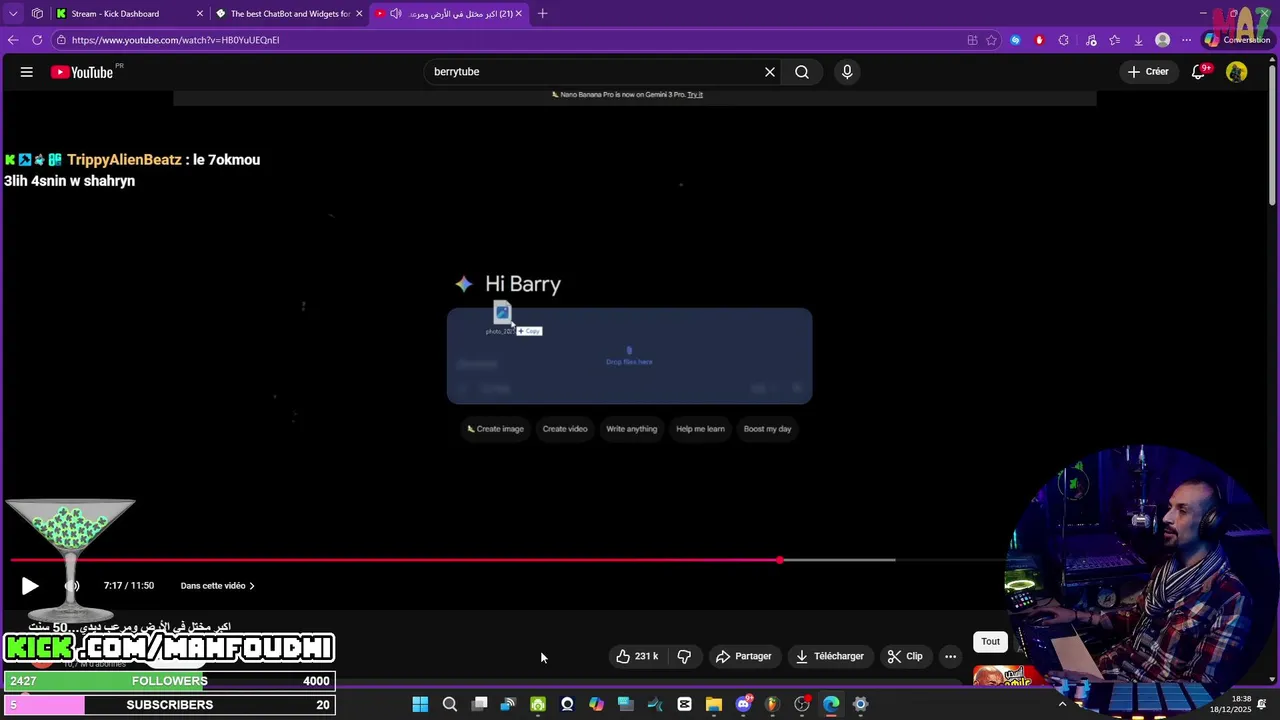Click the 7:17 / 11:50 time display
1280x720 pixels.
tap(128, 586)
